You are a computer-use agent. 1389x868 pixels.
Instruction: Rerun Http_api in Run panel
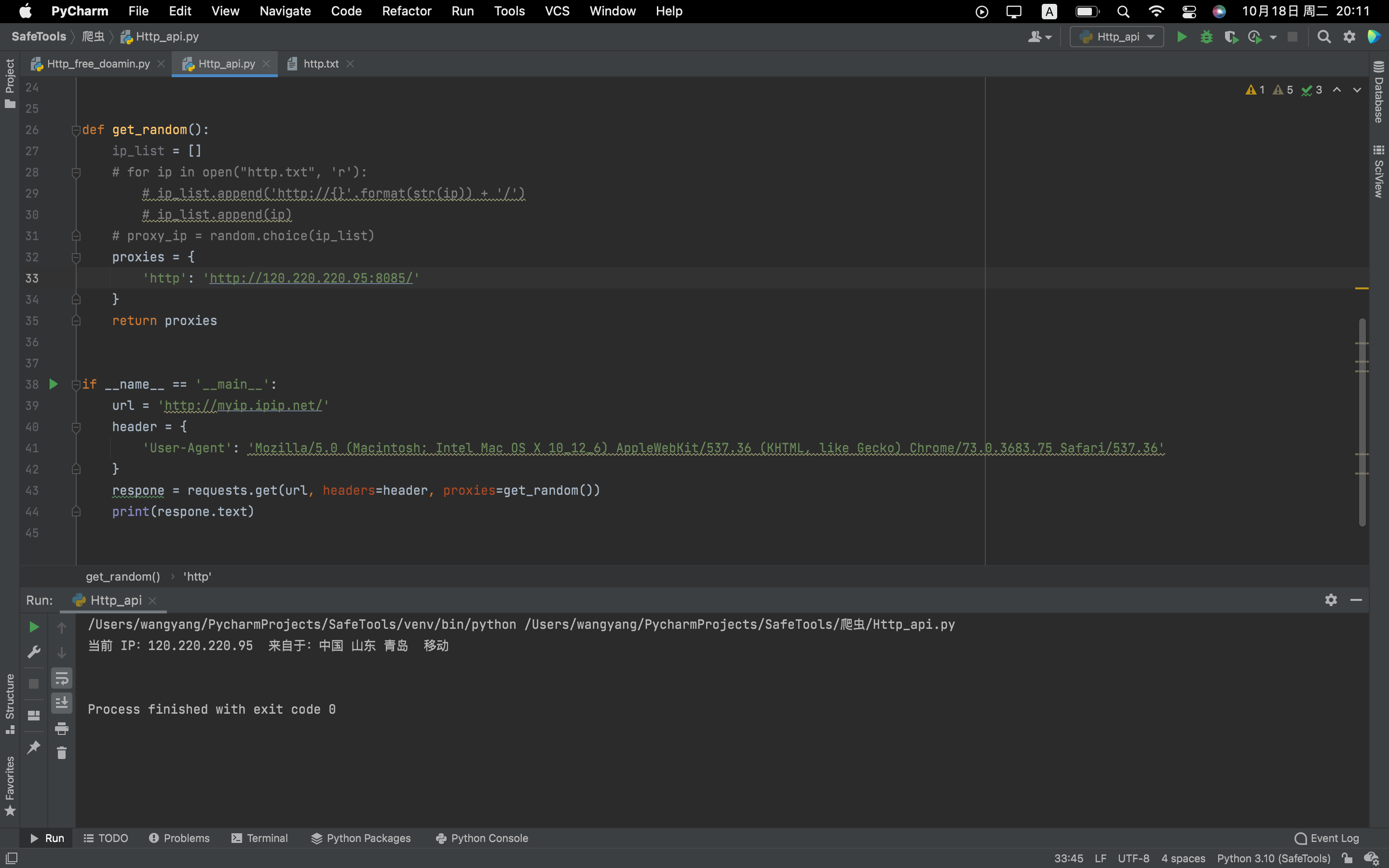[34, 627]
